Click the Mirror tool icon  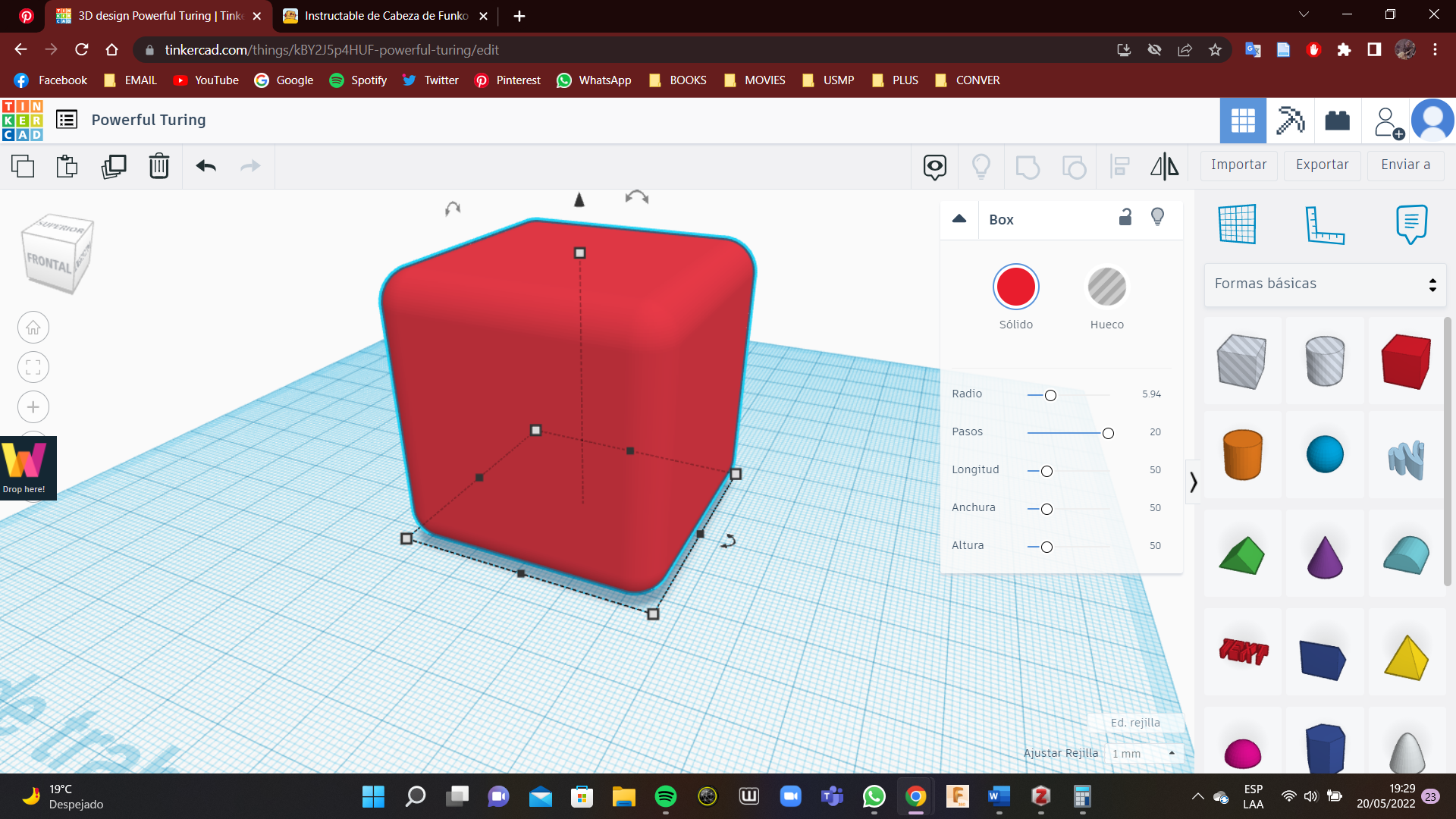coord(1165,166)
